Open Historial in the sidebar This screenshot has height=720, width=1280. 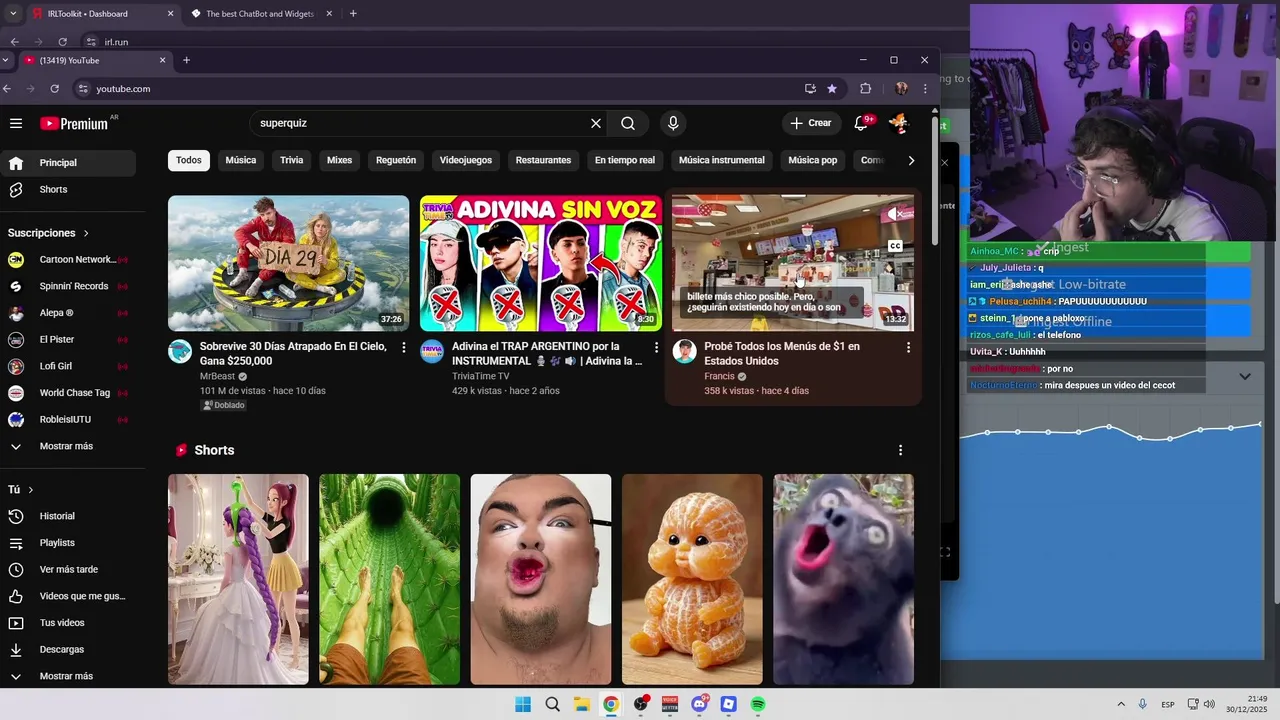(68, 516)
